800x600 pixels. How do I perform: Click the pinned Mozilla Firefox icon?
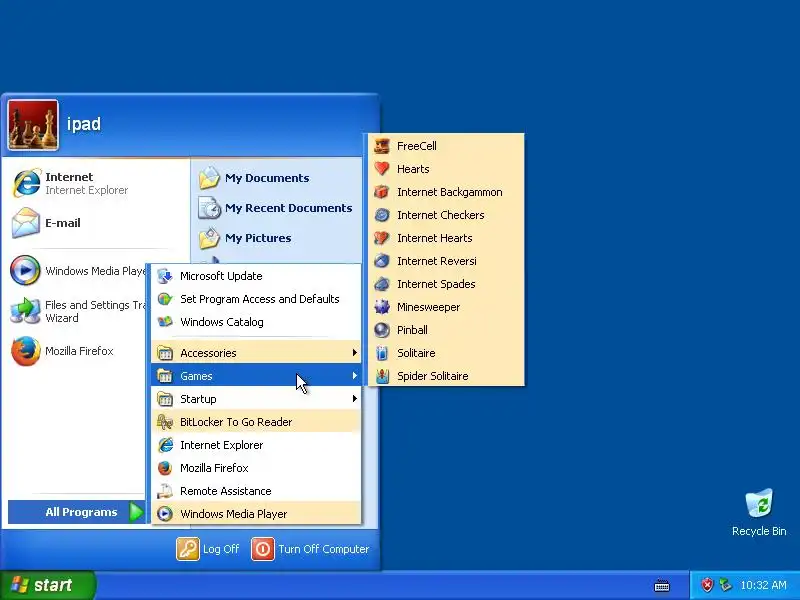(26, 351)
